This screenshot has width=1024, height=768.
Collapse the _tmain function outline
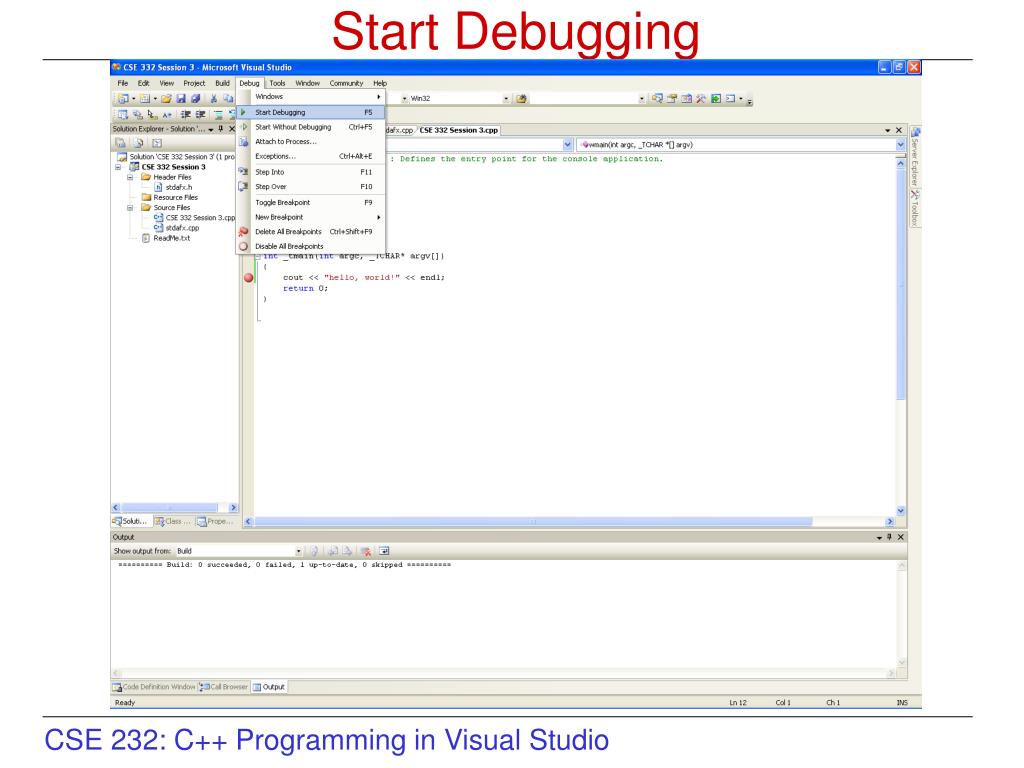258,256
